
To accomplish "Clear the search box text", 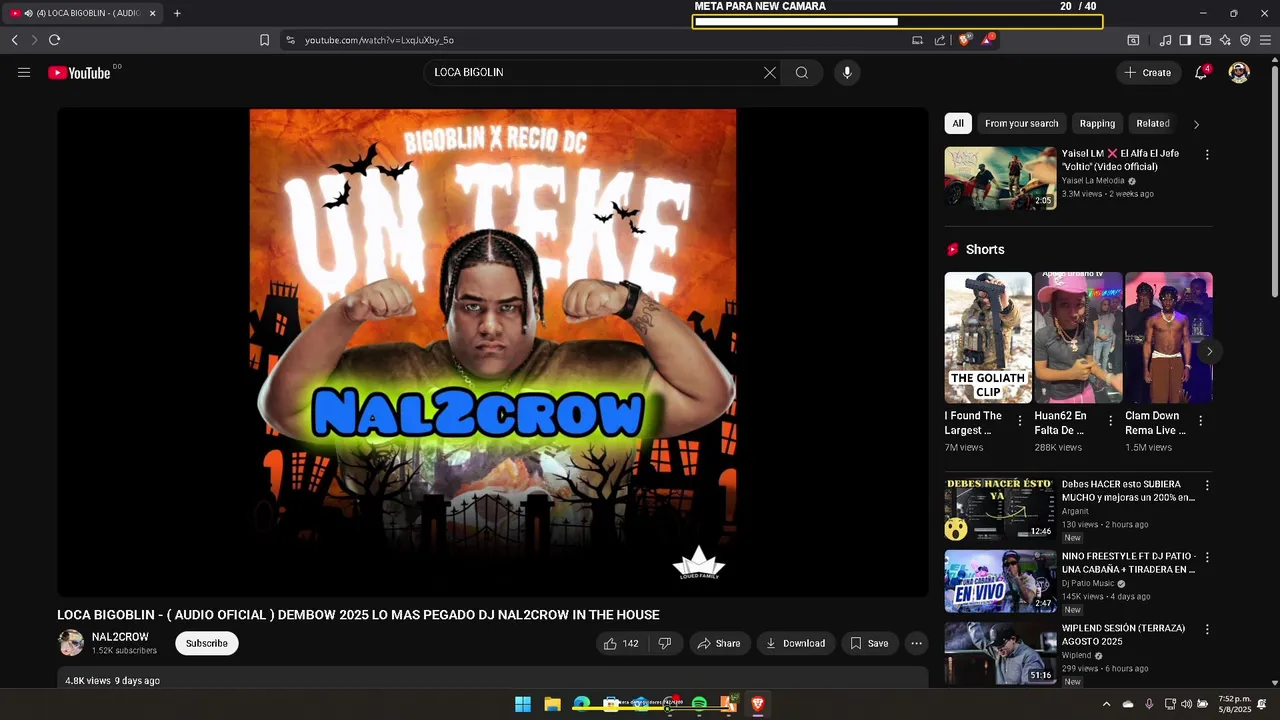I will pyautogui.click(x=770, y=72).
